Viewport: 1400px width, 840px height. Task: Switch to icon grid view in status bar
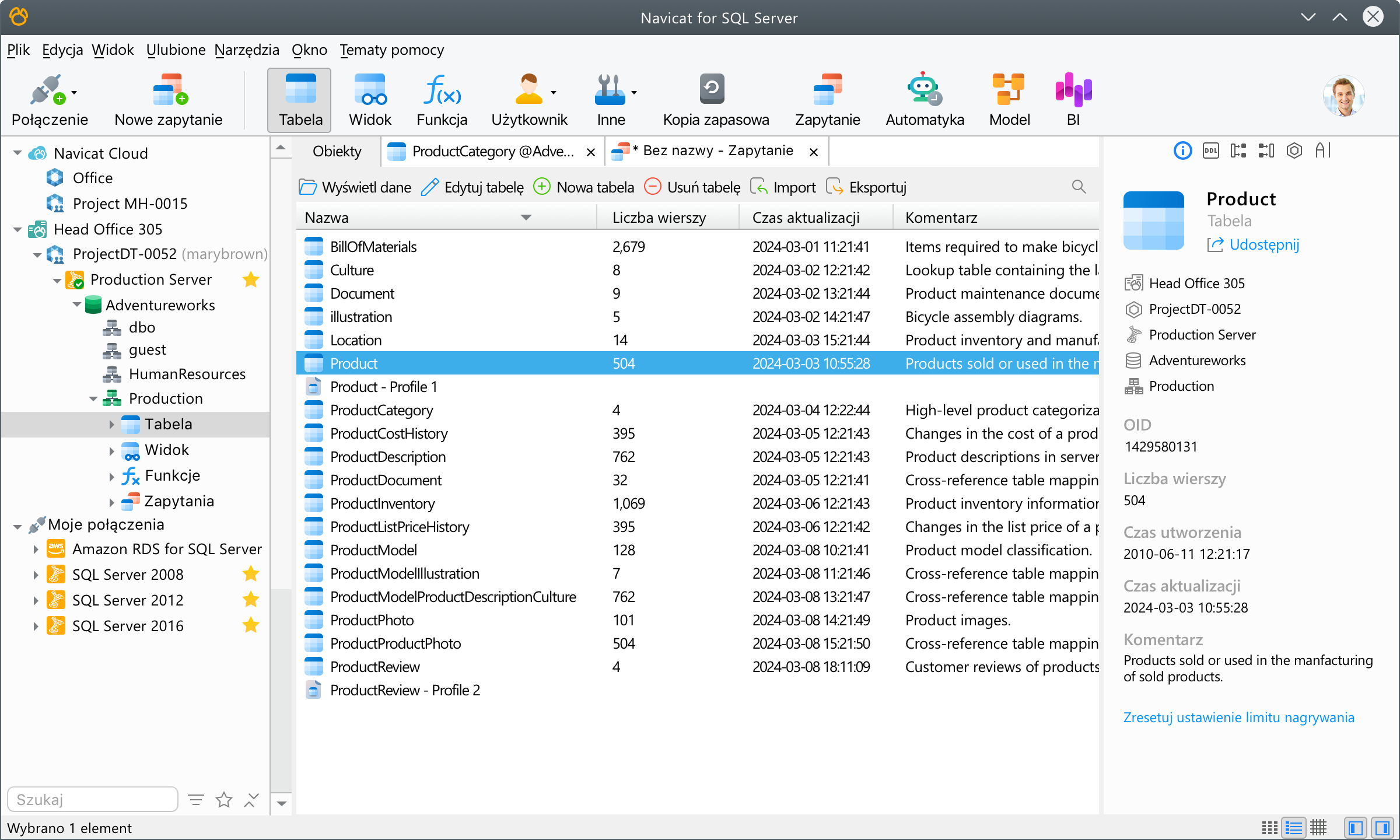point(1270,828)
